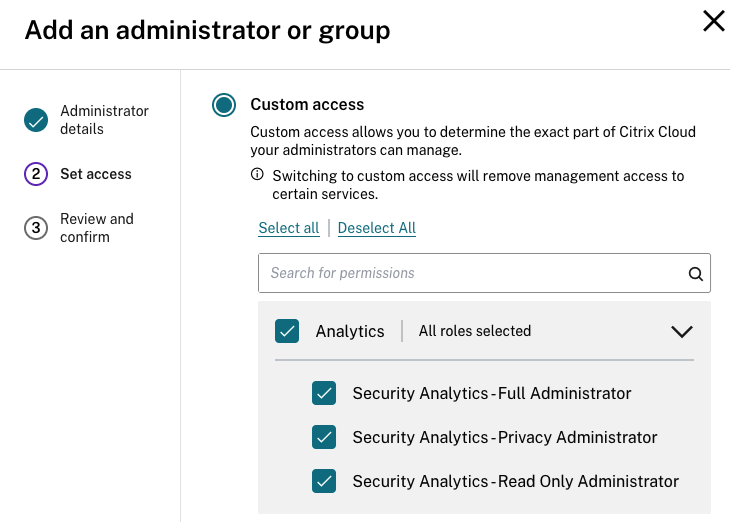Go to the Administrator details step
This screenshot has width=730, height=522.
coord(104,120)
